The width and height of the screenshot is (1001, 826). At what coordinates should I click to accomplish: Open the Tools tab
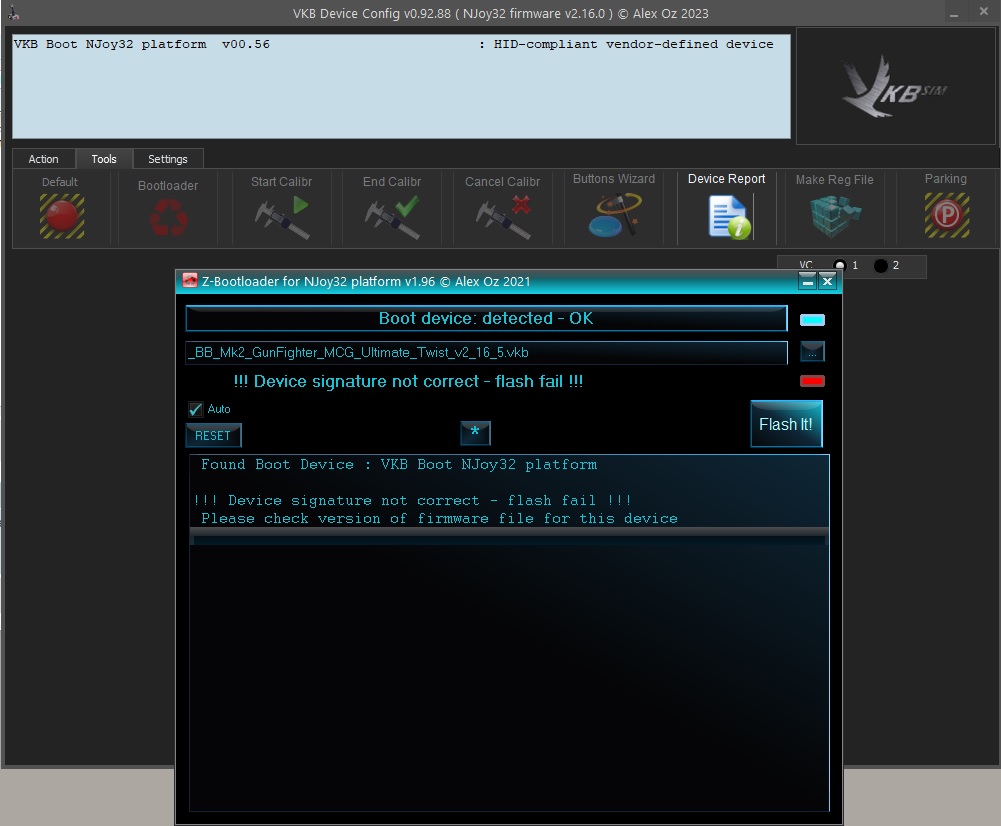click(104, 159)
